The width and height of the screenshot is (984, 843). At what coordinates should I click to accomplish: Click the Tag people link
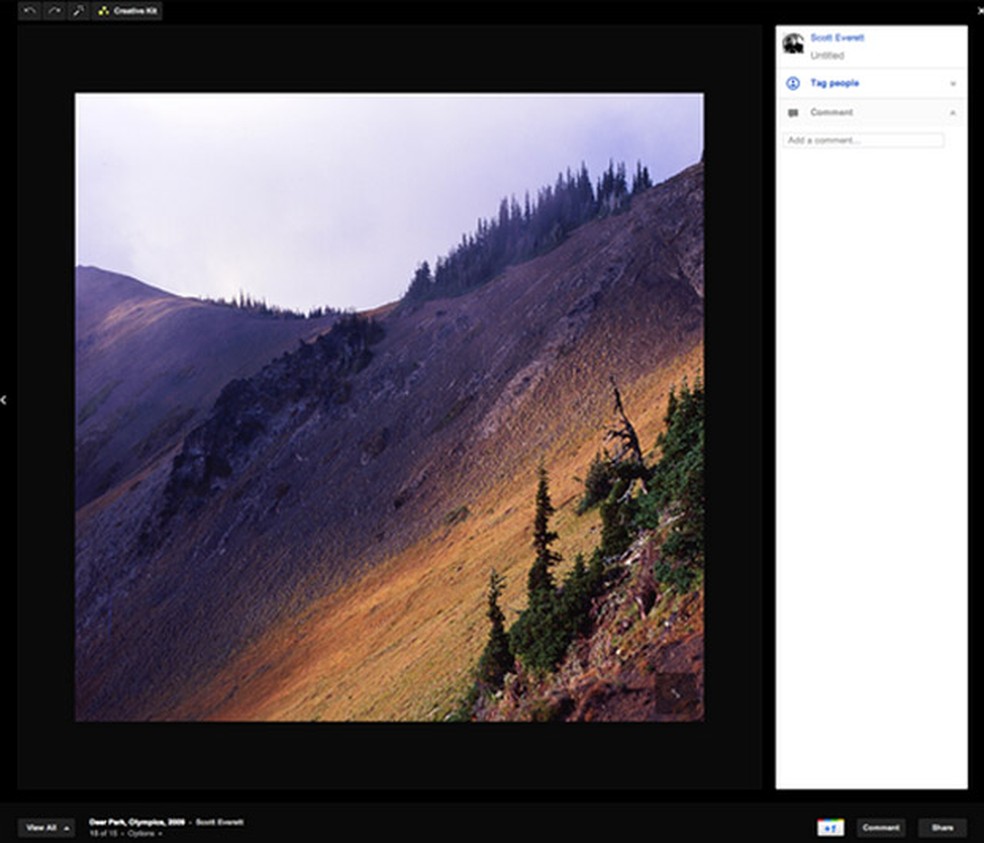[835, 83]
